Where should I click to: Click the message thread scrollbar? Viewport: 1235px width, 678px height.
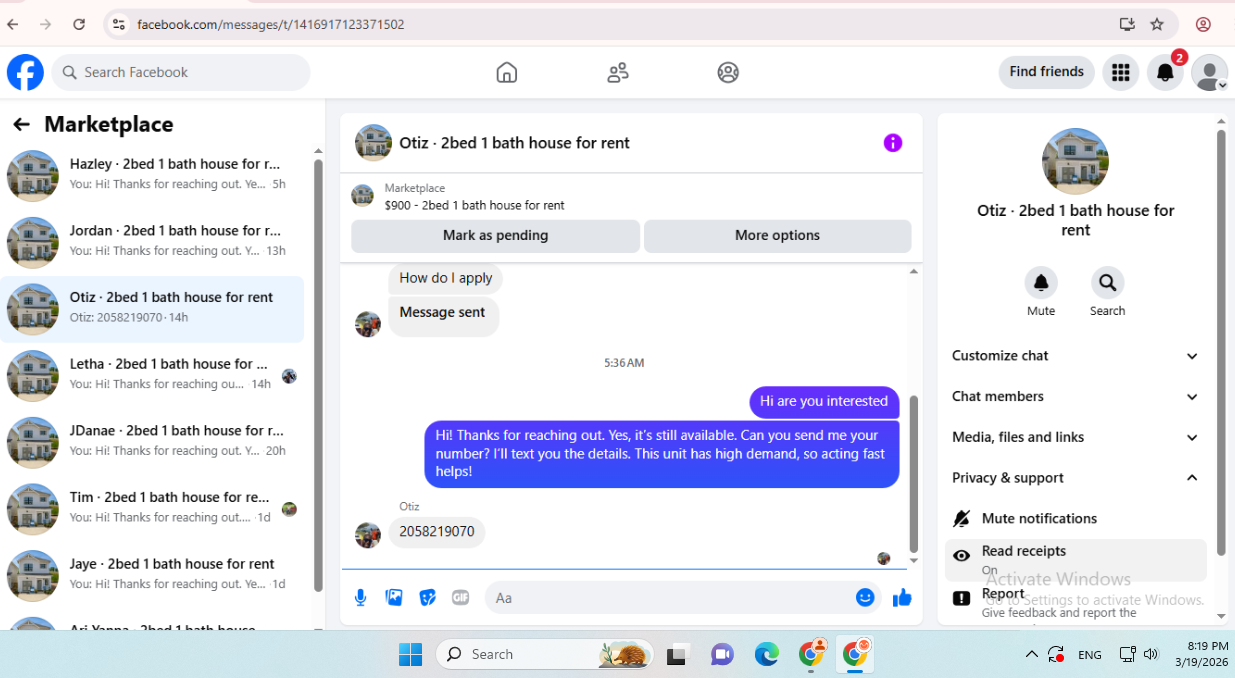pyautogui.click(x=913, y=475)
